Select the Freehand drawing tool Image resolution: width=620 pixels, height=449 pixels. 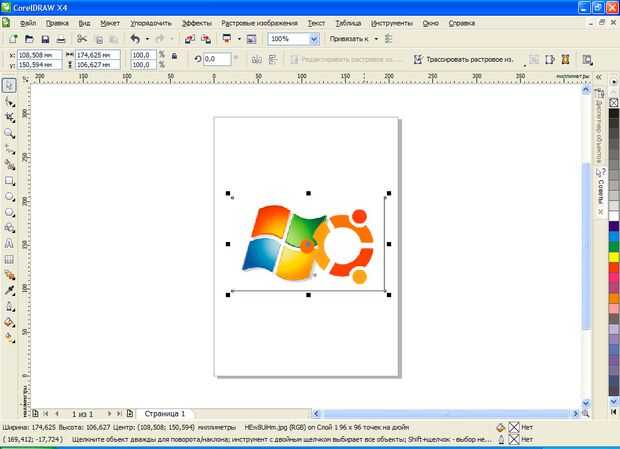pos(9,149)
